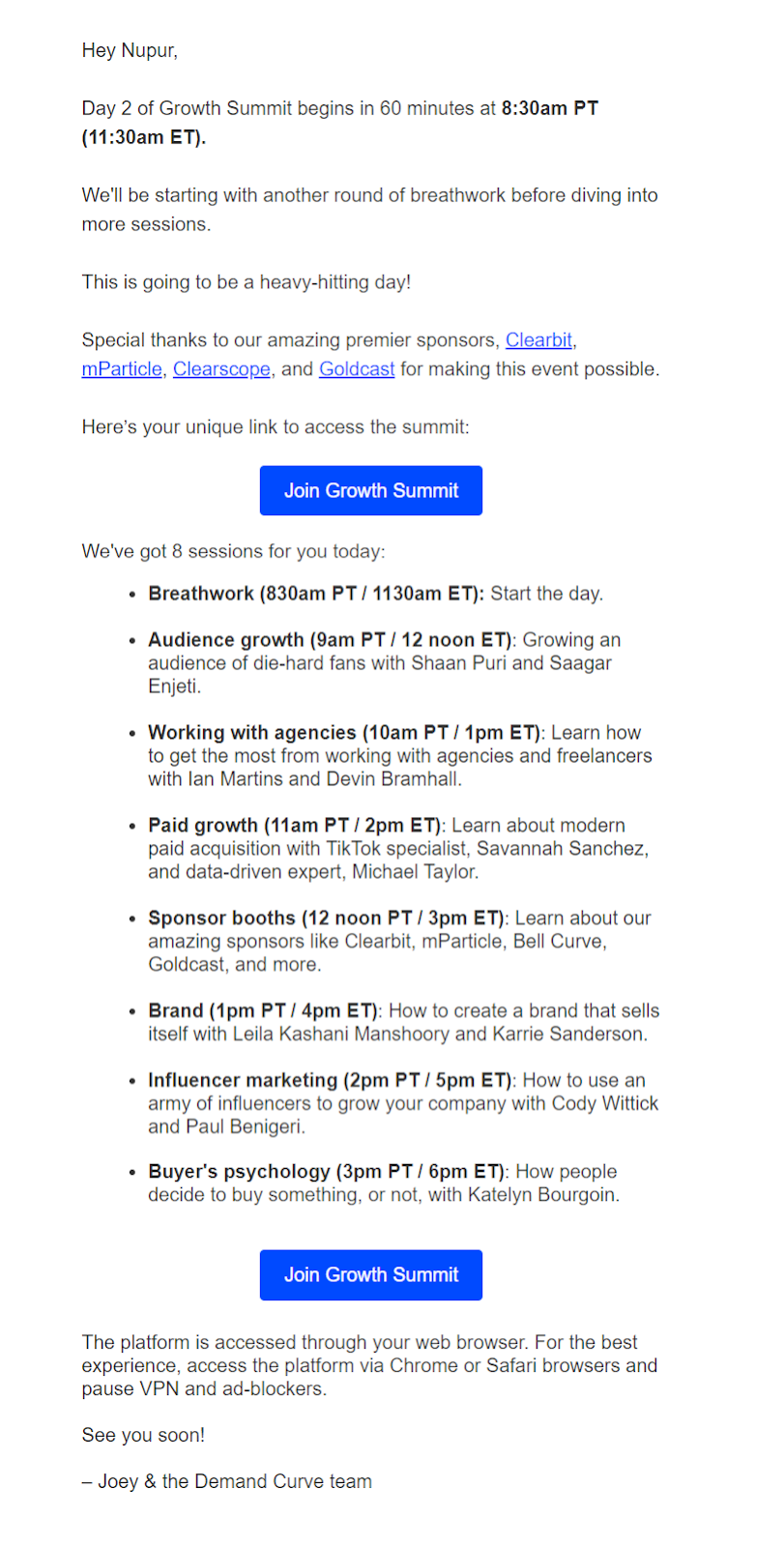Screen dimensions: 784x1547
Task: Click the 8 sessions for you today line
Action: click(x=233, y=551)
